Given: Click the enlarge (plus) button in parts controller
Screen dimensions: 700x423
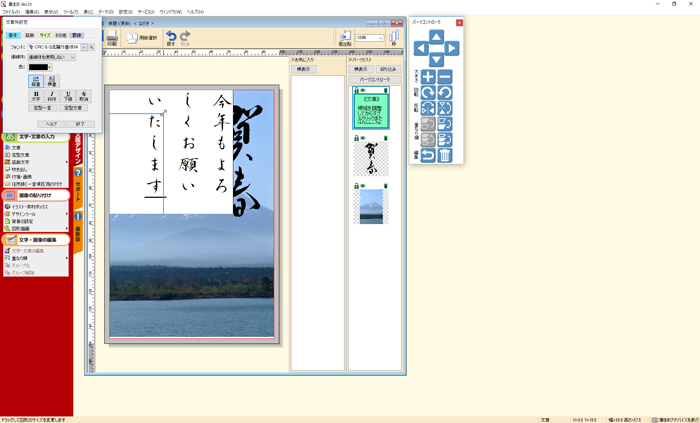Looking at the screenshot, I should point(428,77).
